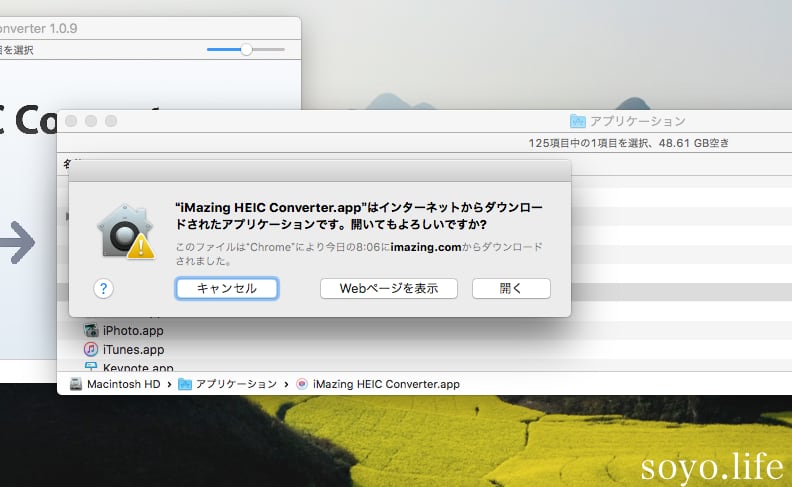Click the iPhoto app icon
Viewport: 792px width, 487px height.
click(x=91, y=330)
